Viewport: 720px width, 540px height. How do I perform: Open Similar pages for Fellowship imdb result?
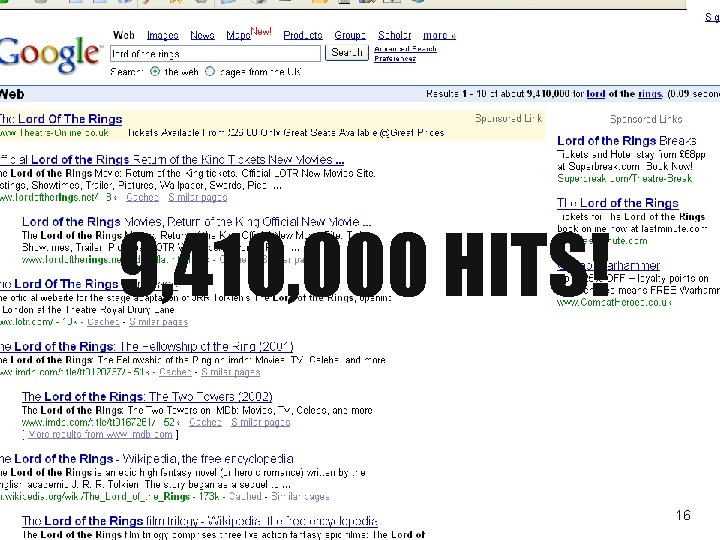point(231,372)
